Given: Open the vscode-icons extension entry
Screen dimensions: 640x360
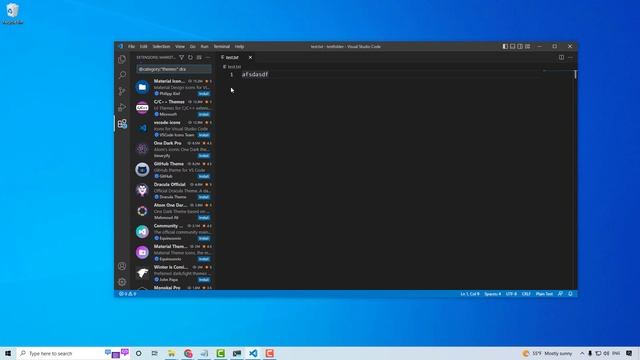Looking at the screenshot, I should (x=173, y=129).
